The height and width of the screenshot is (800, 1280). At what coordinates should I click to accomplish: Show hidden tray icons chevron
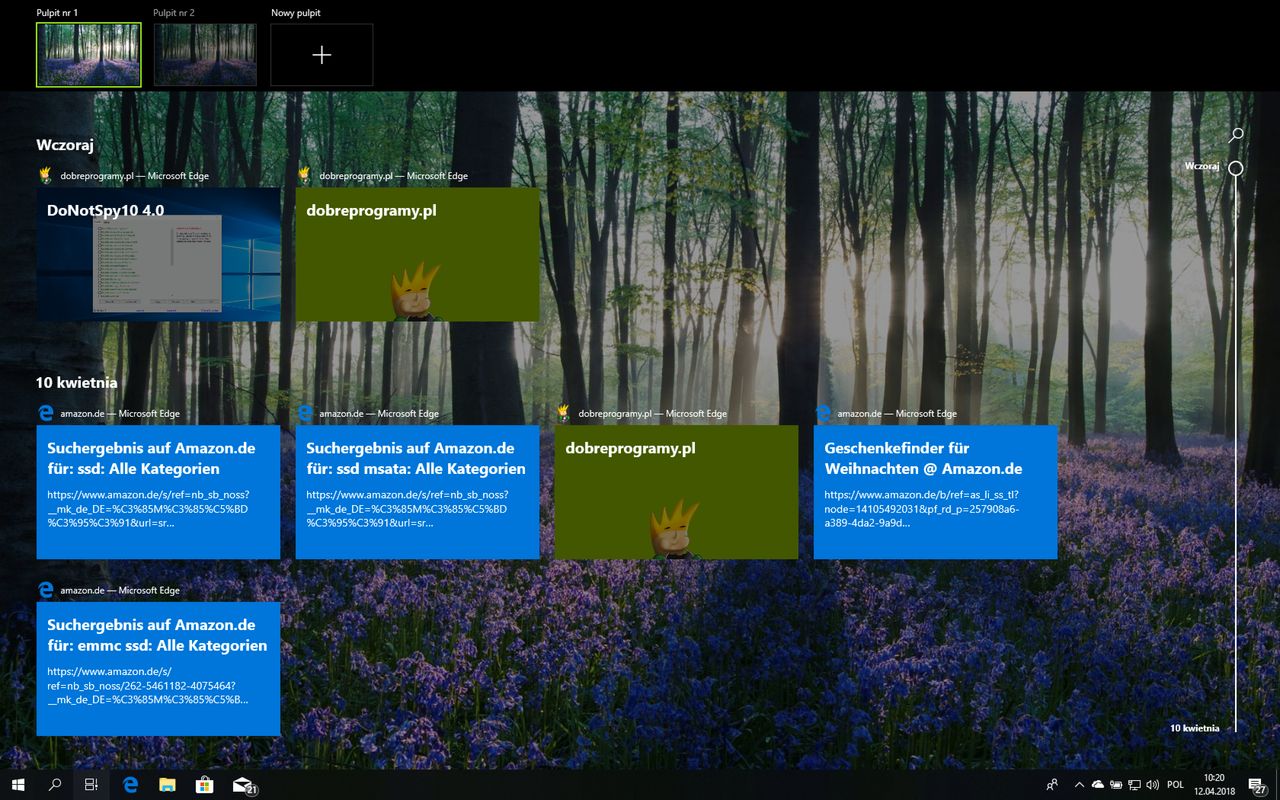coord(1078,785)
